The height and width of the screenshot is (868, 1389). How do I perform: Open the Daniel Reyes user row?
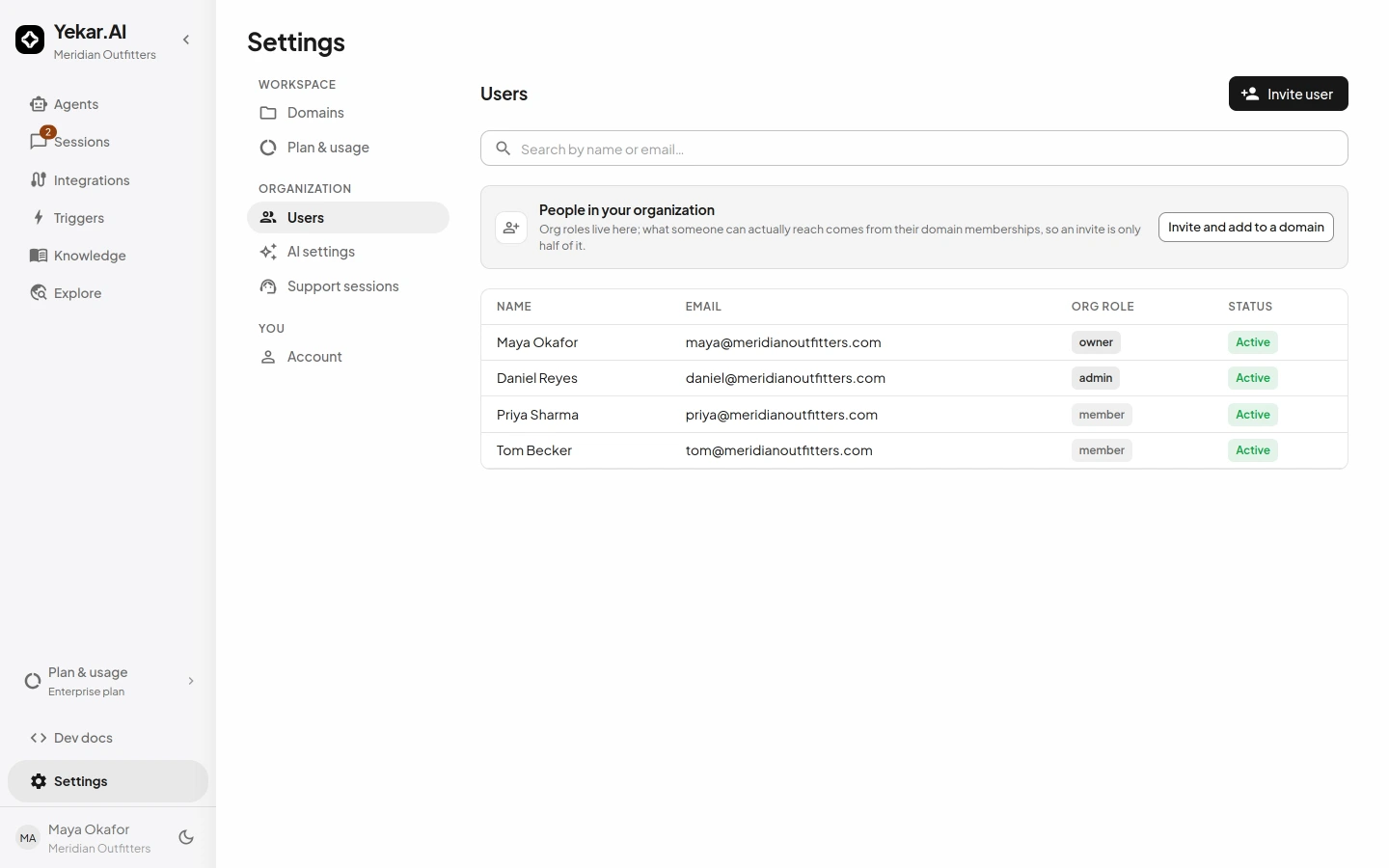click(x=913, y=378)
